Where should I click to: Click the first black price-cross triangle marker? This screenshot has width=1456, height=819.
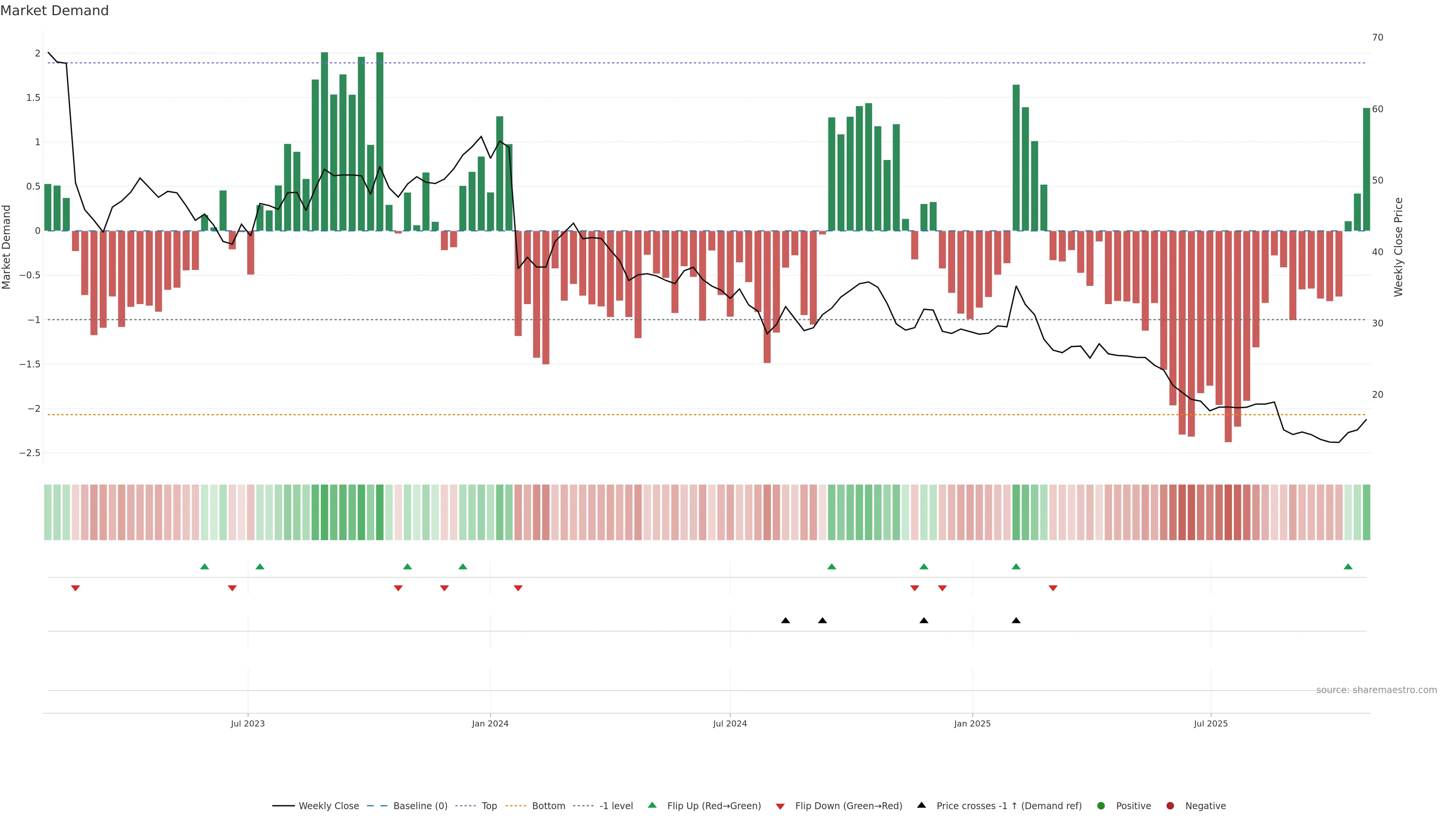(785, 621)
